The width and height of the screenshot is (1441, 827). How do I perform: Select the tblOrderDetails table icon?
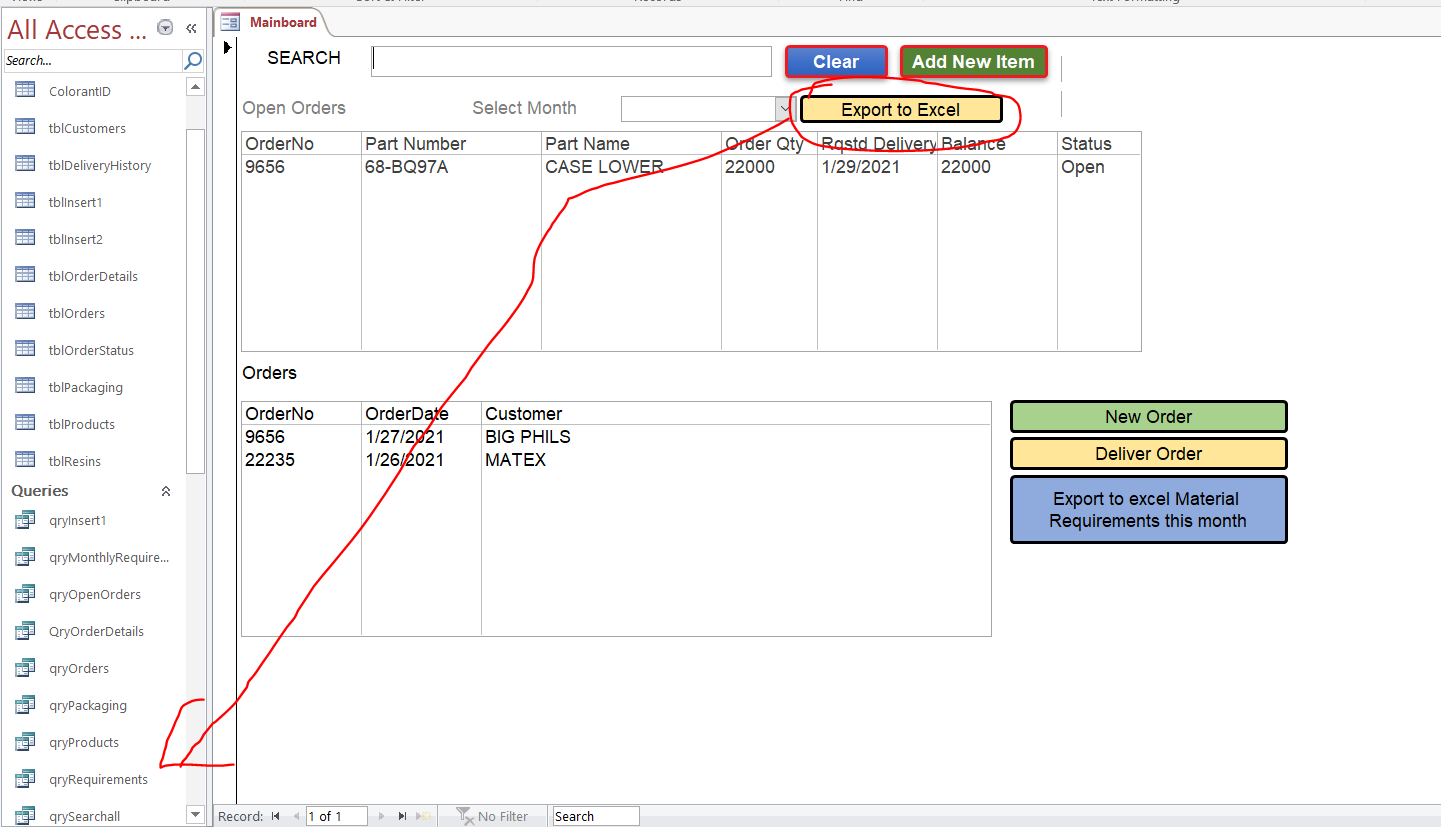26,276
